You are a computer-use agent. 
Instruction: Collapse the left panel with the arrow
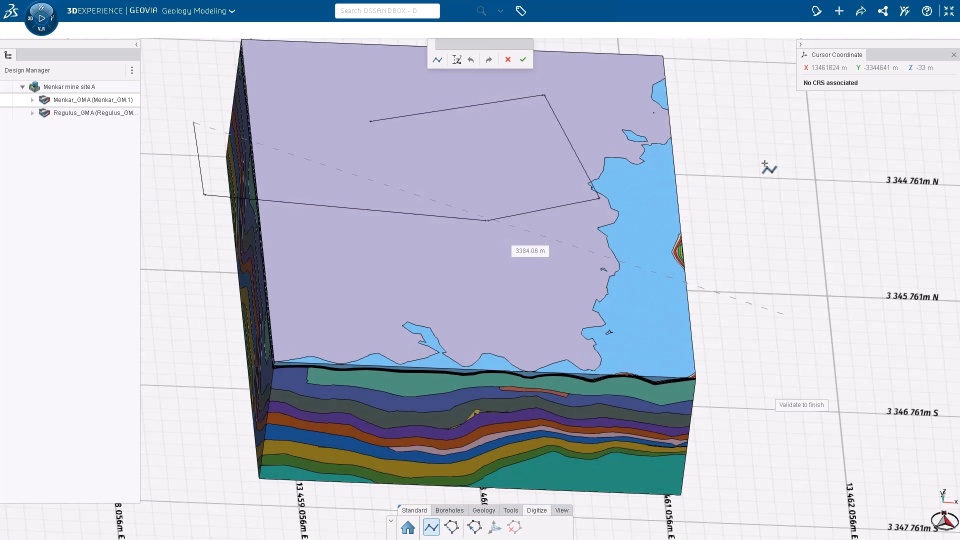[136, 44]
